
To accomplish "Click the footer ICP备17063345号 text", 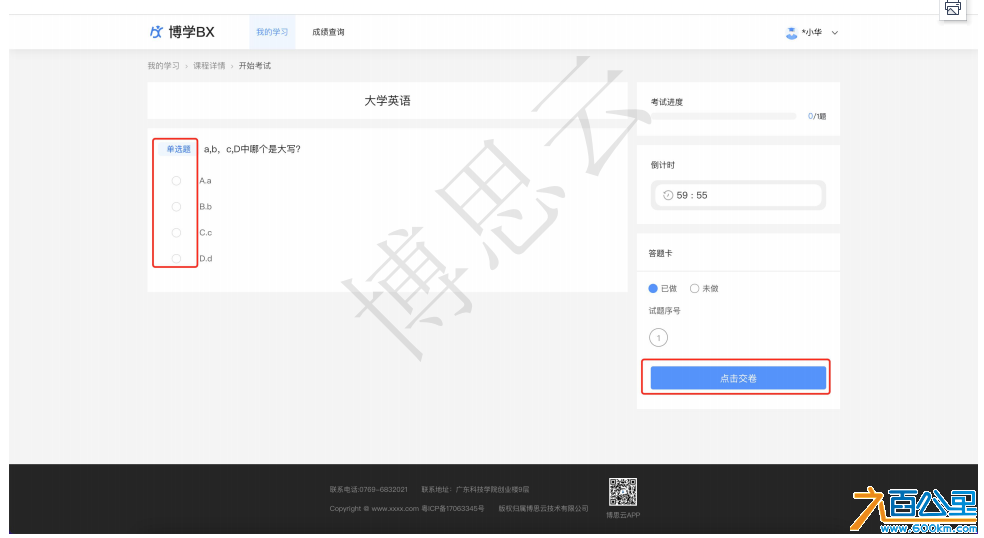I will click(452, 508).
